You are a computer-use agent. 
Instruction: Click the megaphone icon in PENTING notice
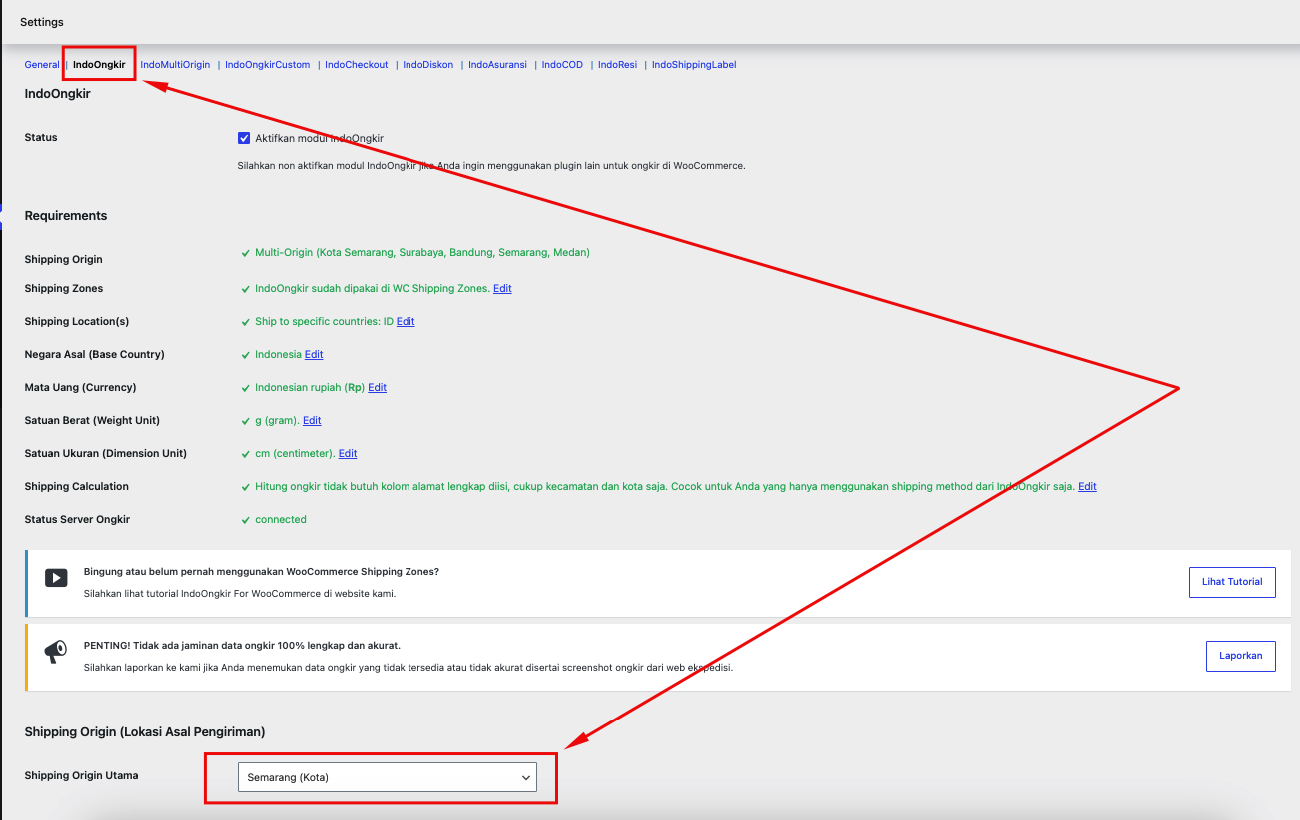[56, 652]
